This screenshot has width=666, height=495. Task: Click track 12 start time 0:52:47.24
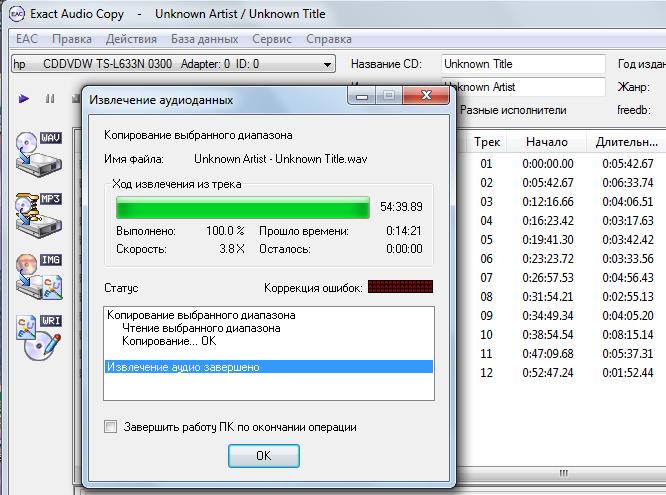pos(548,373)
